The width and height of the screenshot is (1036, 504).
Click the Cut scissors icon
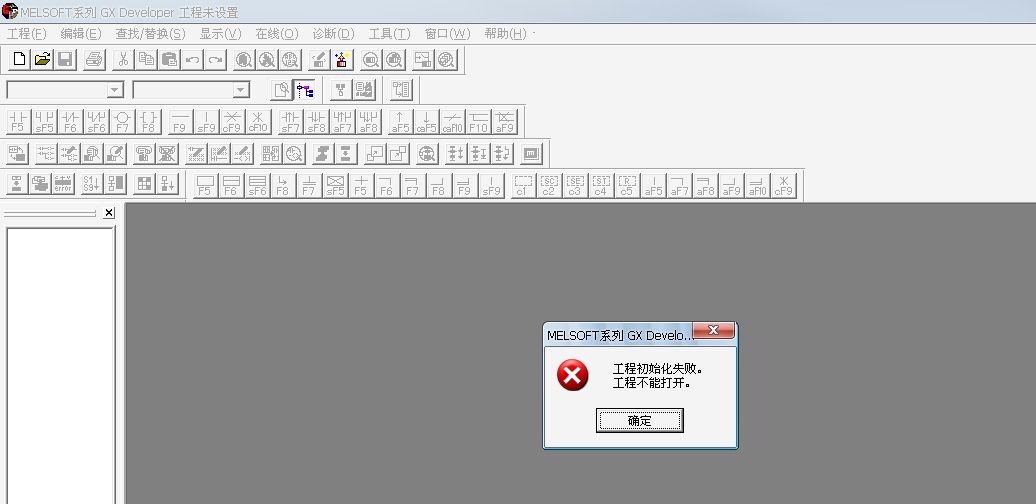click(123, 60)
